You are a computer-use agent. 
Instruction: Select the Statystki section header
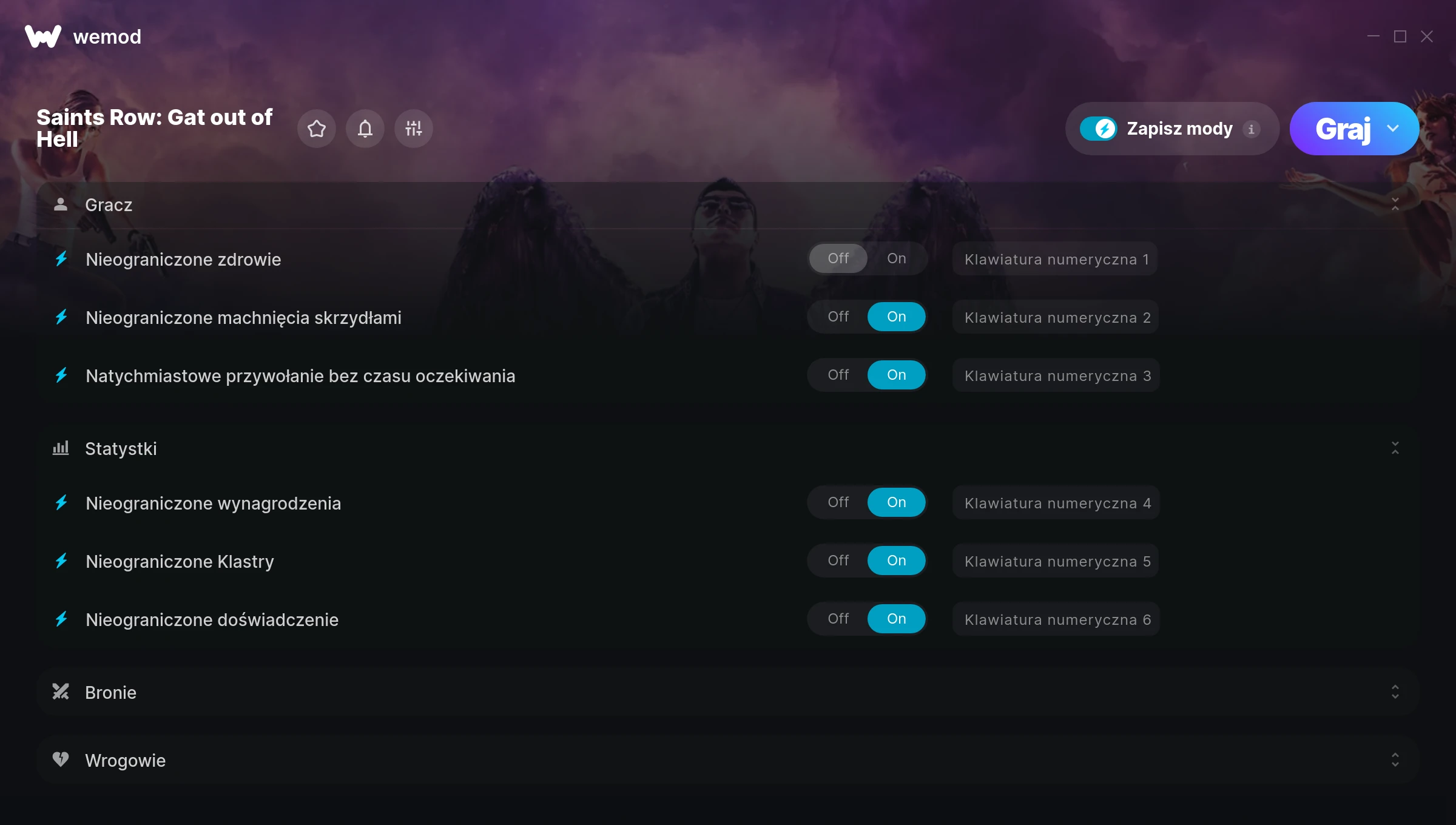(728, 448)
